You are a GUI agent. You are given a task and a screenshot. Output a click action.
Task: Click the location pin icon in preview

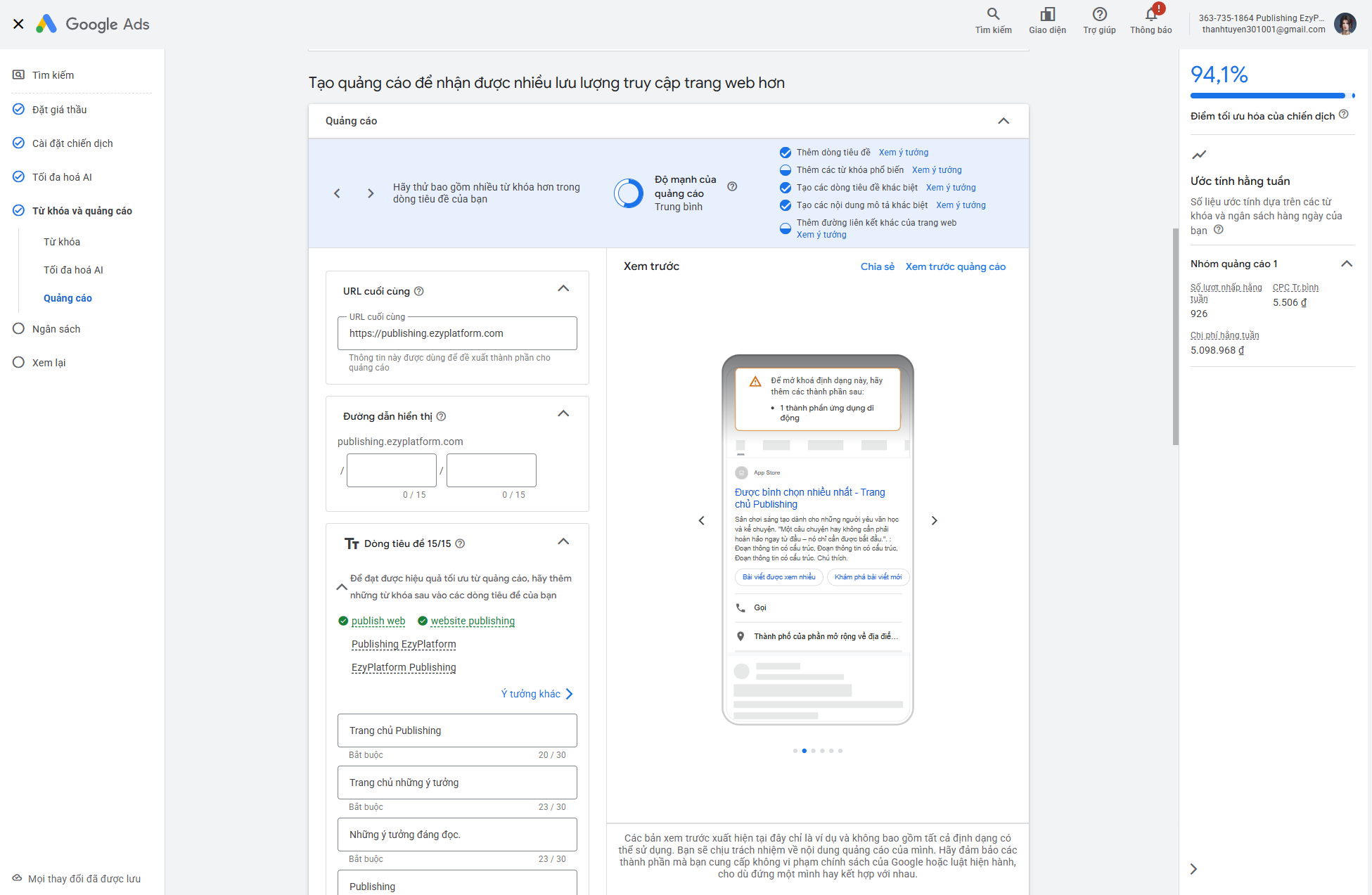(x=741, y=636)
